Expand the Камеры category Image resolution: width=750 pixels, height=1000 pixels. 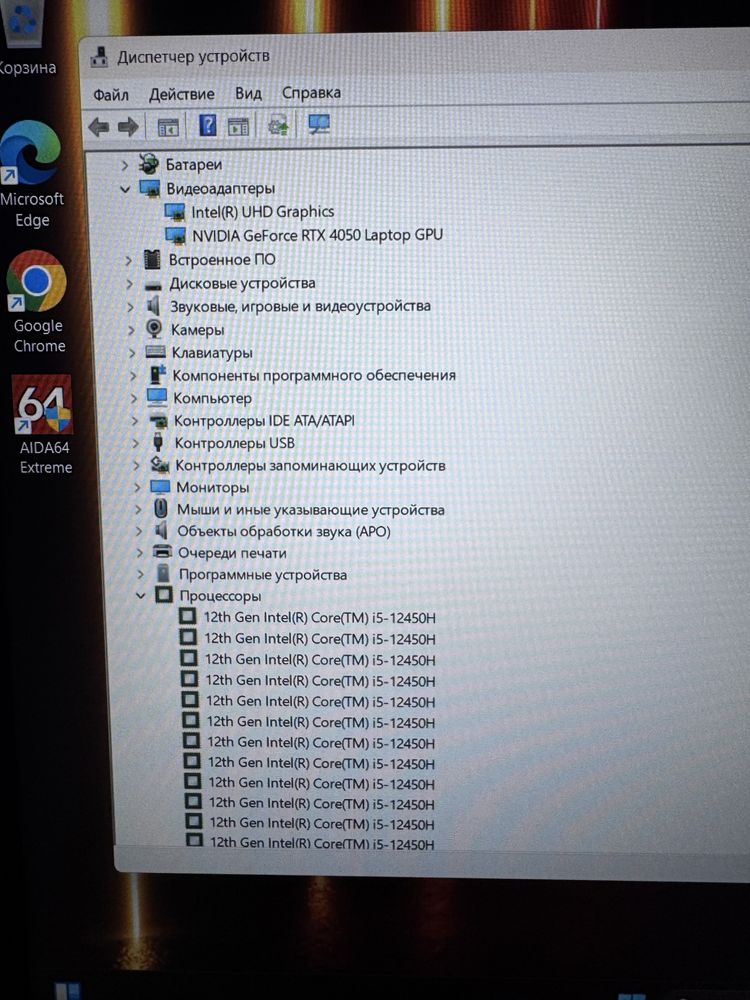(x=131, y=330)
